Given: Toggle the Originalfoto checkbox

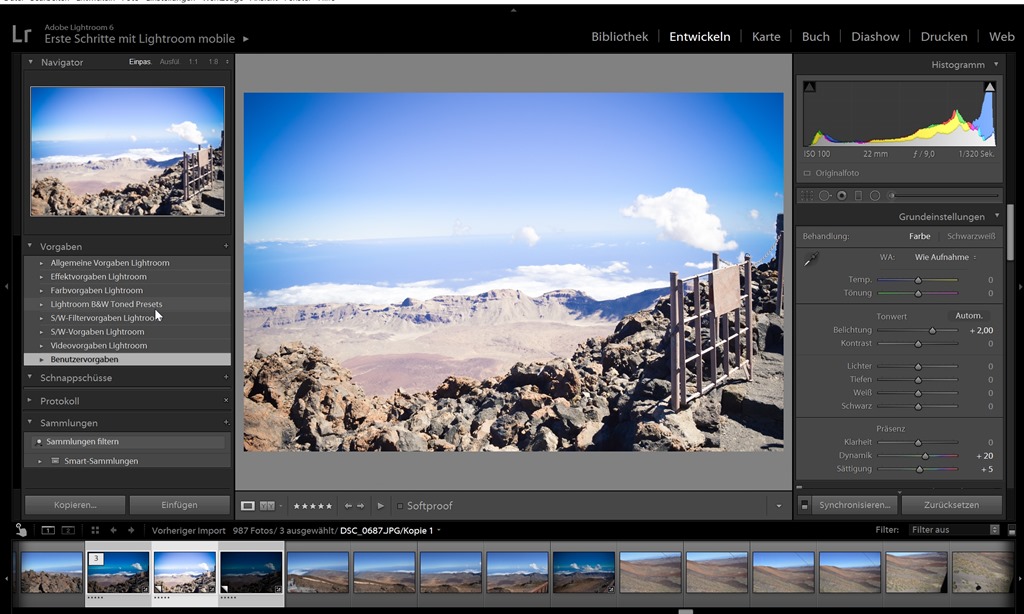Looking at the screenshot, I should coord(807,173).
